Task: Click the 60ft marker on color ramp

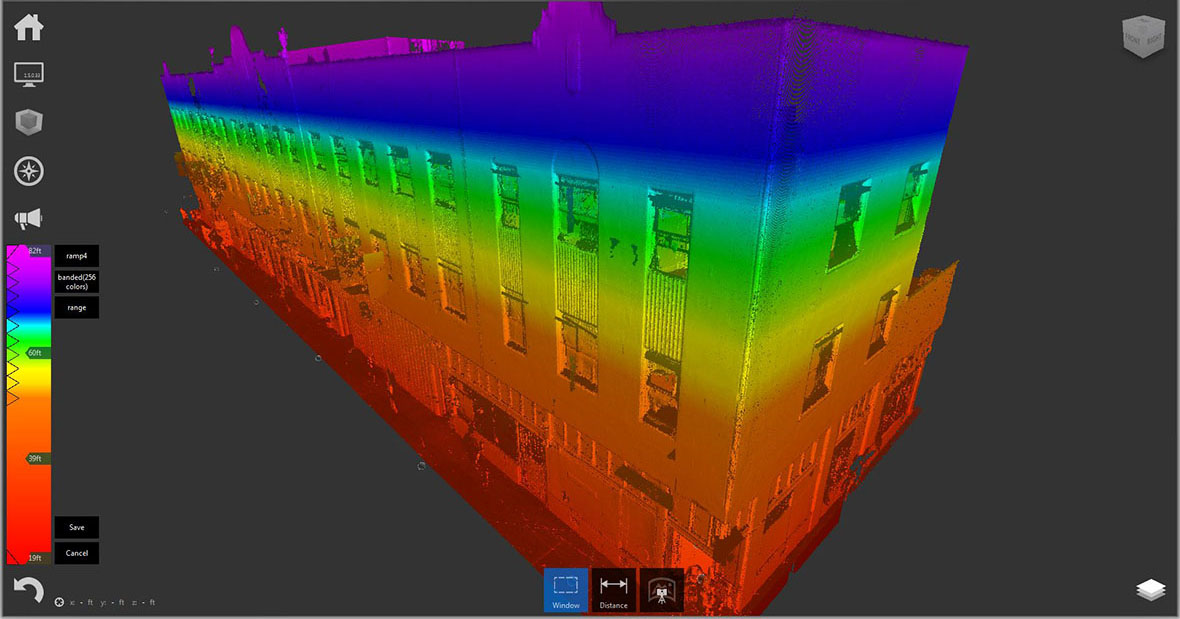Action: [x=35, y=353]
